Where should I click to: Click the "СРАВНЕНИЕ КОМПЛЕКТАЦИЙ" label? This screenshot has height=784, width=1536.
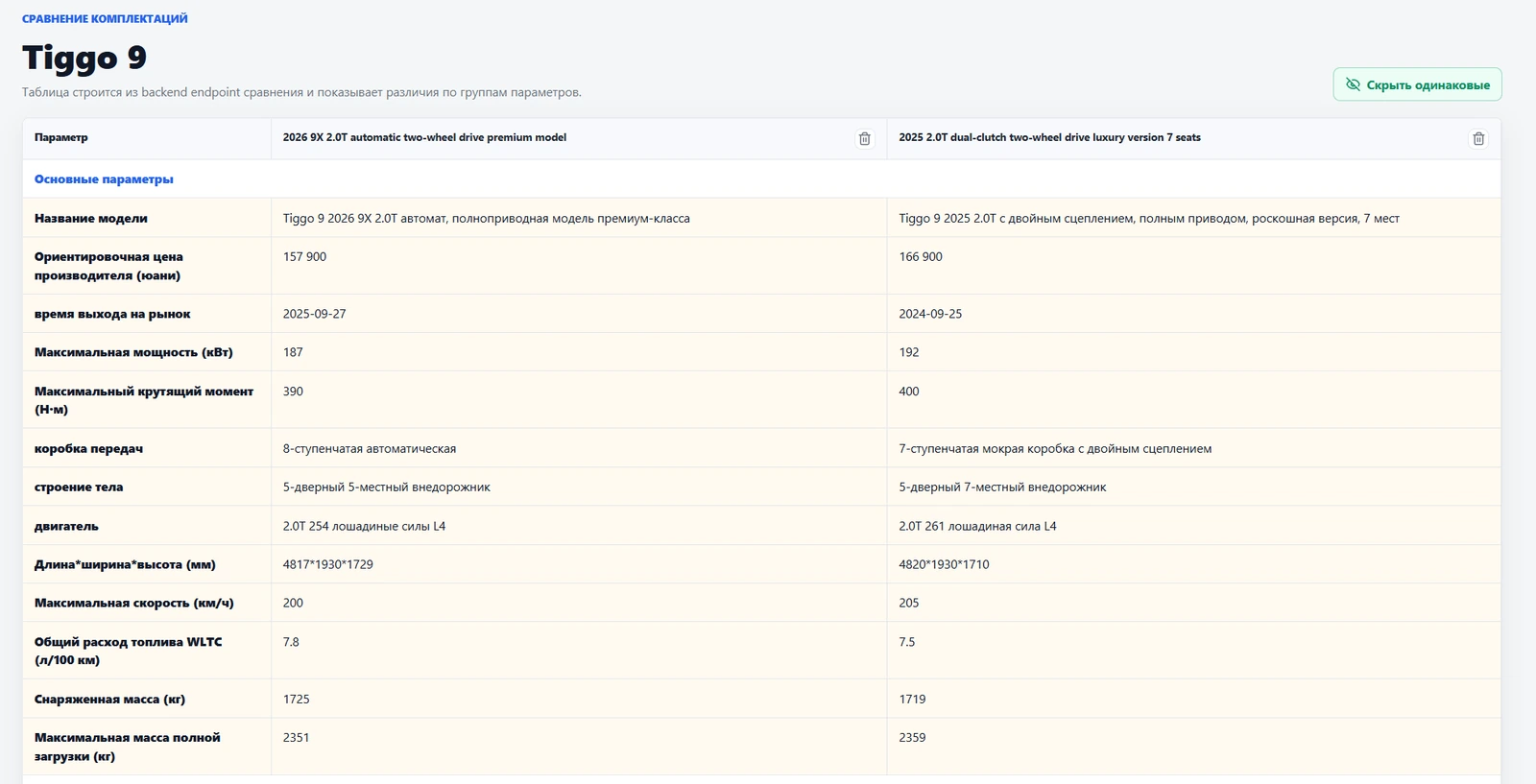pyautogui.click(x=105, y=19)
